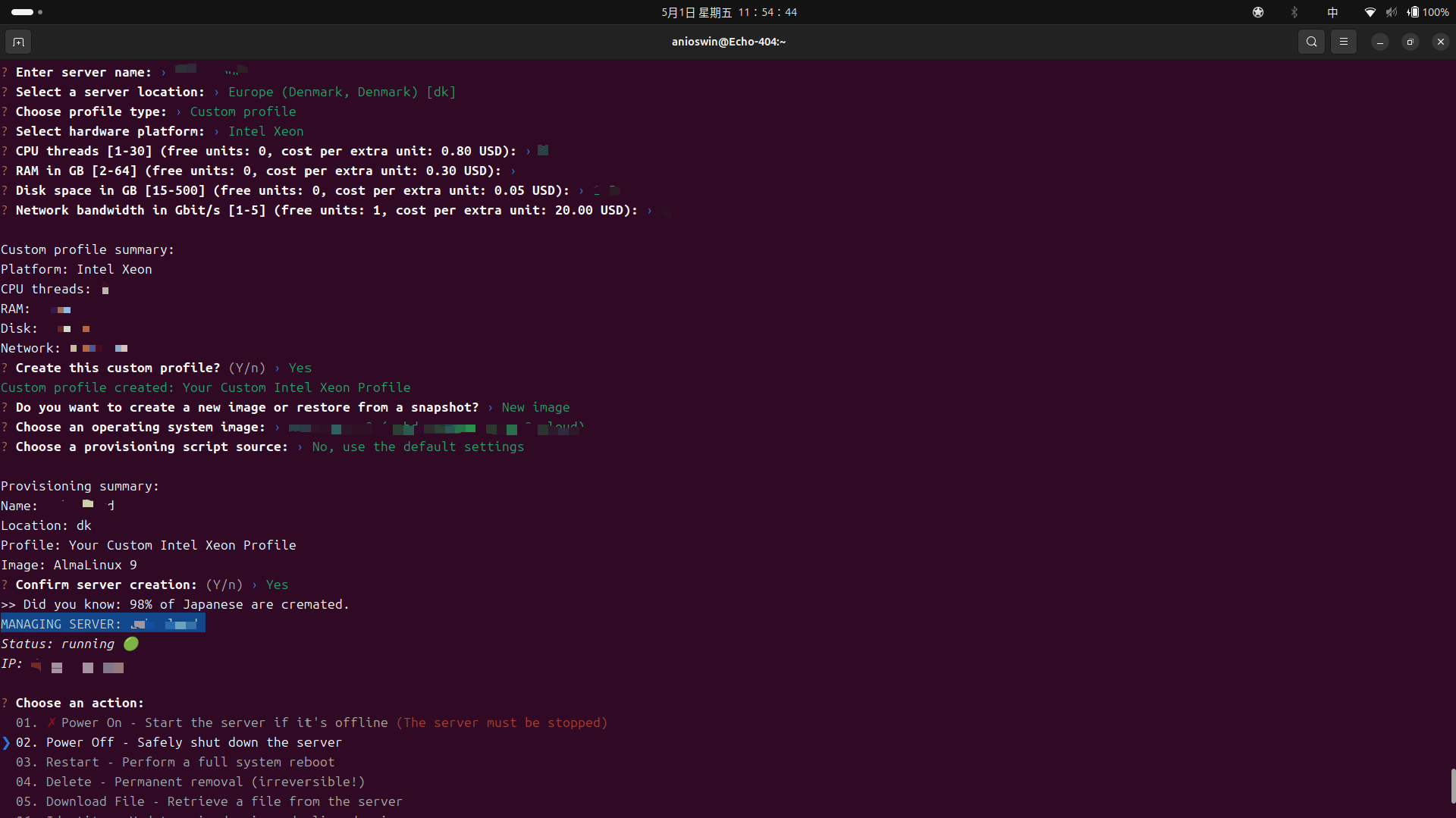Close the terminal window
The height and width of the screenshot is (818, 1456).
tap(1440, 42)
